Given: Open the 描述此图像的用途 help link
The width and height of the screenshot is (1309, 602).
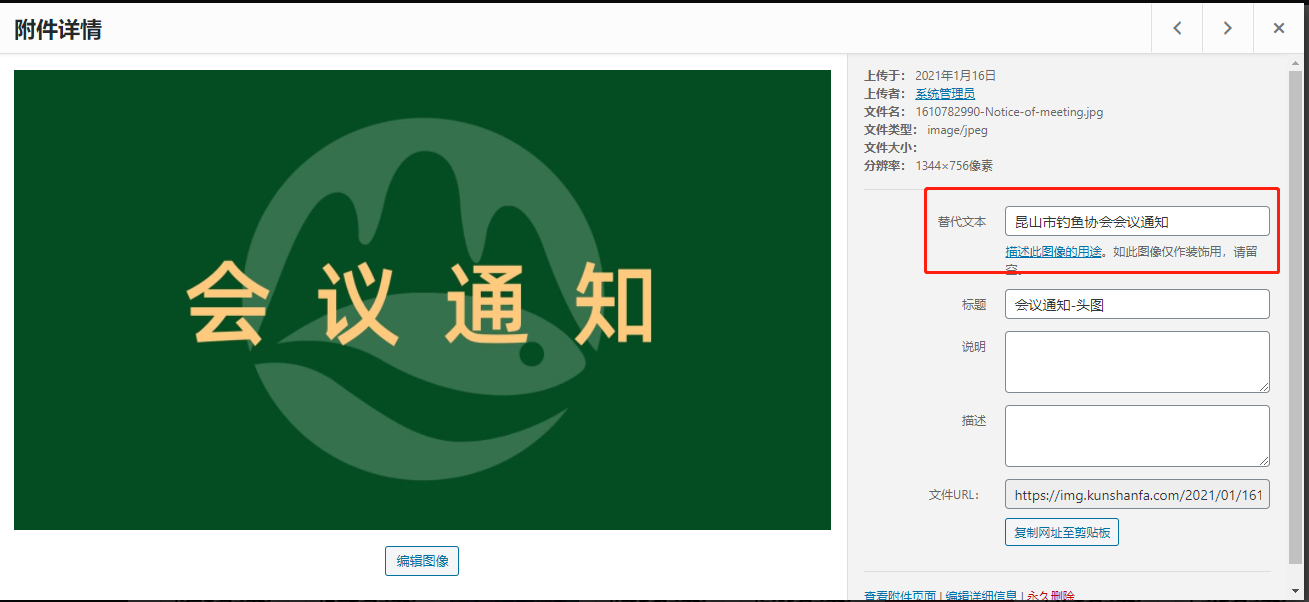Looking at the screenshot, I should click(1054, 252).
